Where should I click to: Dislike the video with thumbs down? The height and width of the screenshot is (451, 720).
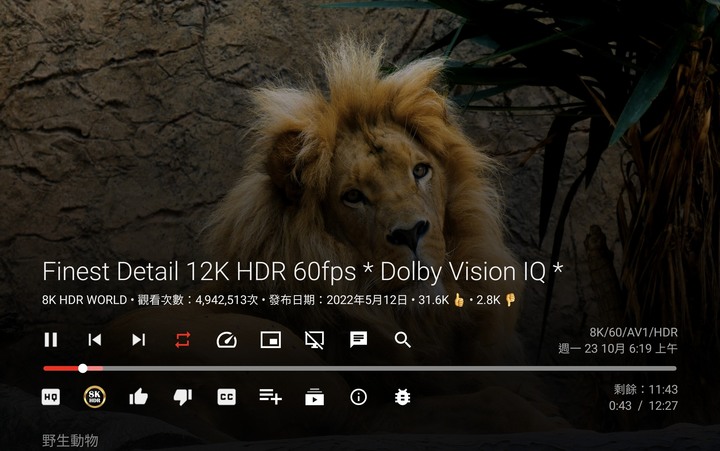click(x=182, y=397)
